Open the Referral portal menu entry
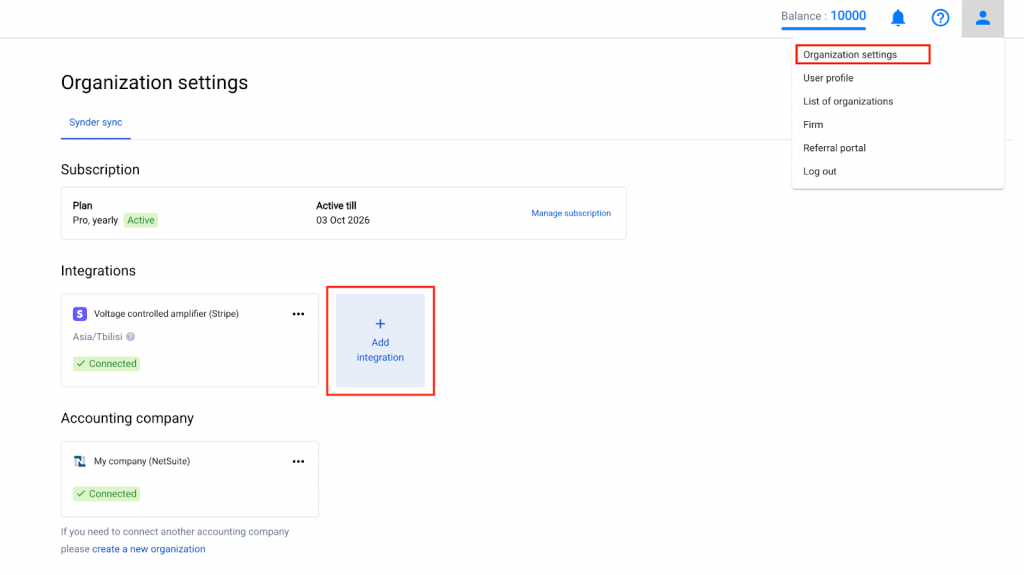The width and height of the screenshot is (1024, 575). click(834, 148)
